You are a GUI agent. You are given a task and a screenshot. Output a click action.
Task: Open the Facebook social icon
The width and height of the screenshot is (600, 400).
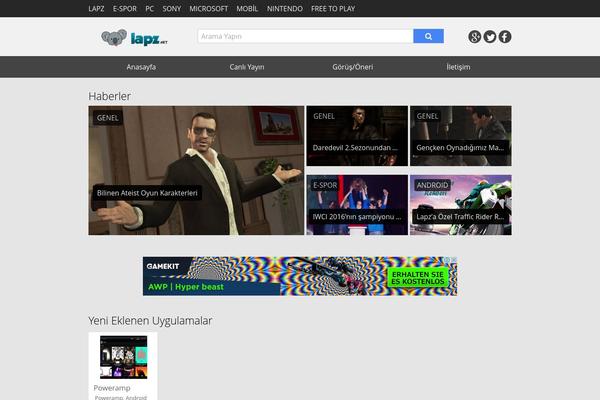pyautogui.click(x=505, y=37)
